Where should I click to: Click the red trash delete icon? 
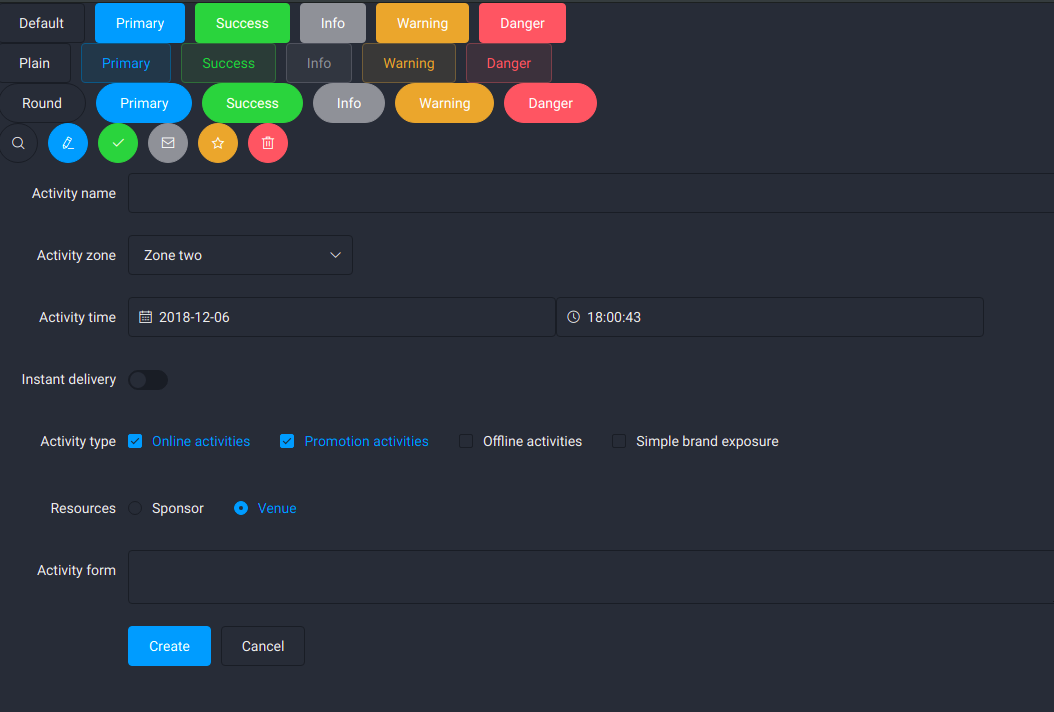(x=268, y=143)
